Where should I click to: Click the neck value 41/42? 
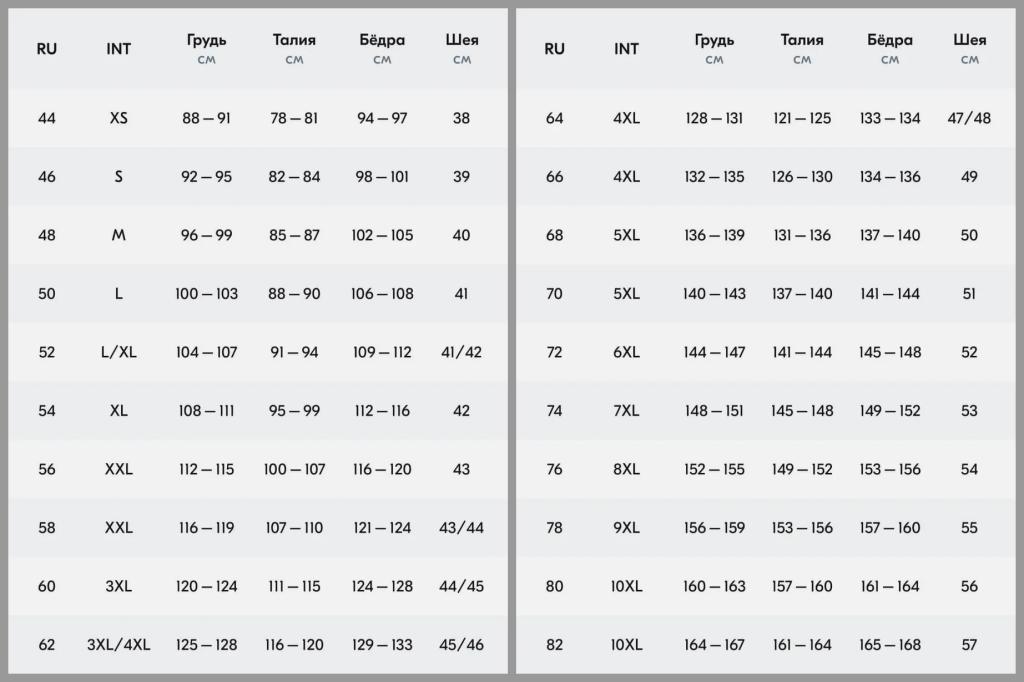click(x=461, y=352)
